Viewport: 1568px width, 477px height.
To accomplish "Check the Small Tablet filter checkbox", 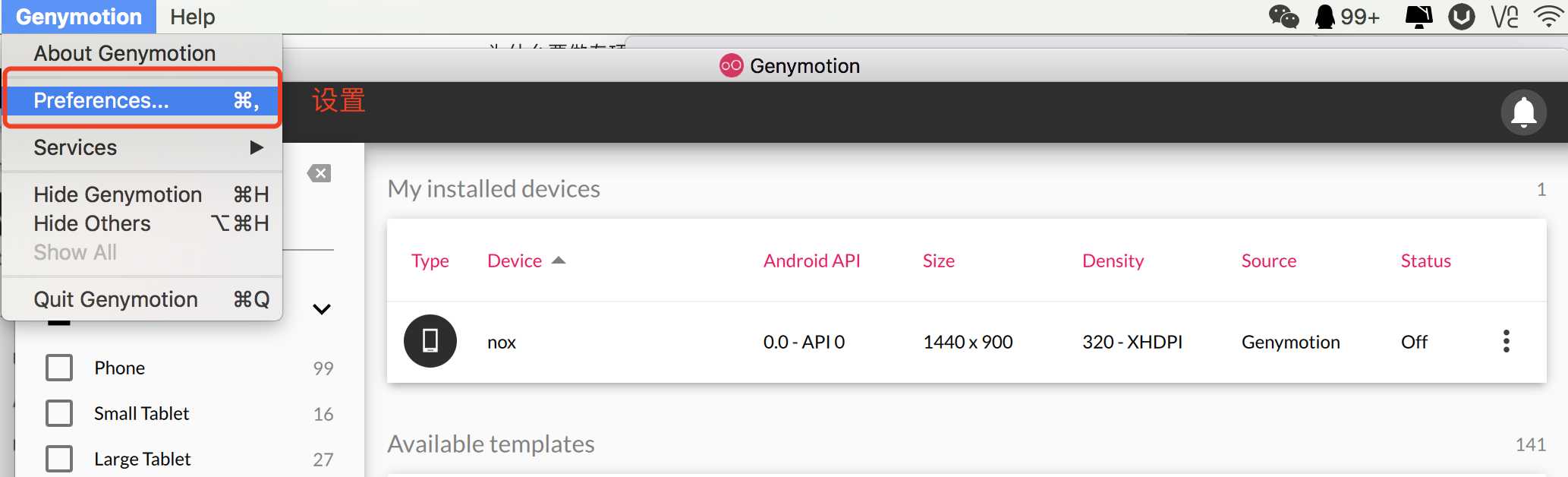I will click(59, 413).
